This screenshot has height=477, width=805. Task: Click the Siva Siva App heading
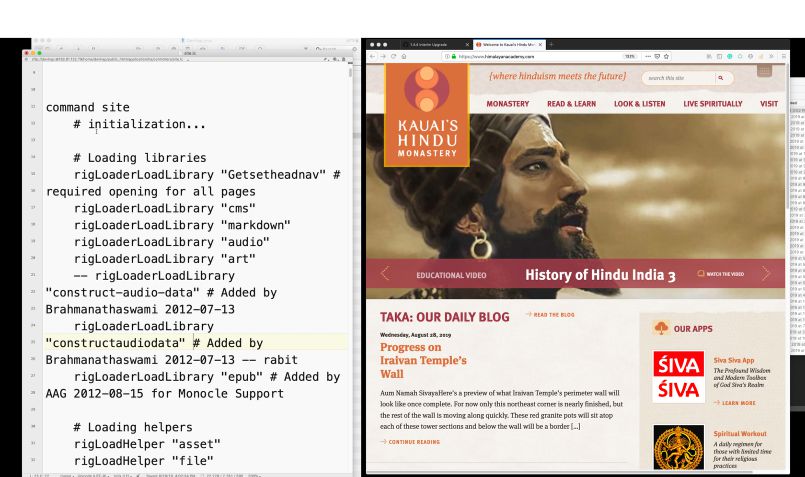tap(734, 360)
